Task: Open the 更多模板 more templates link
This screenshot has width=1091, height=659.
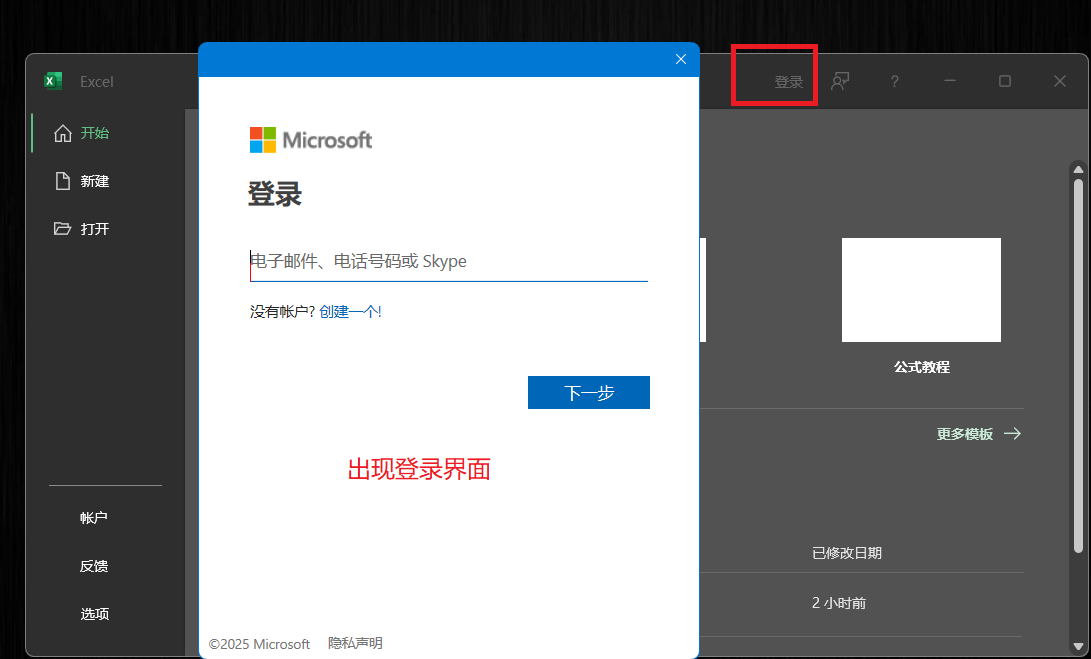Action: click(964, 434)
